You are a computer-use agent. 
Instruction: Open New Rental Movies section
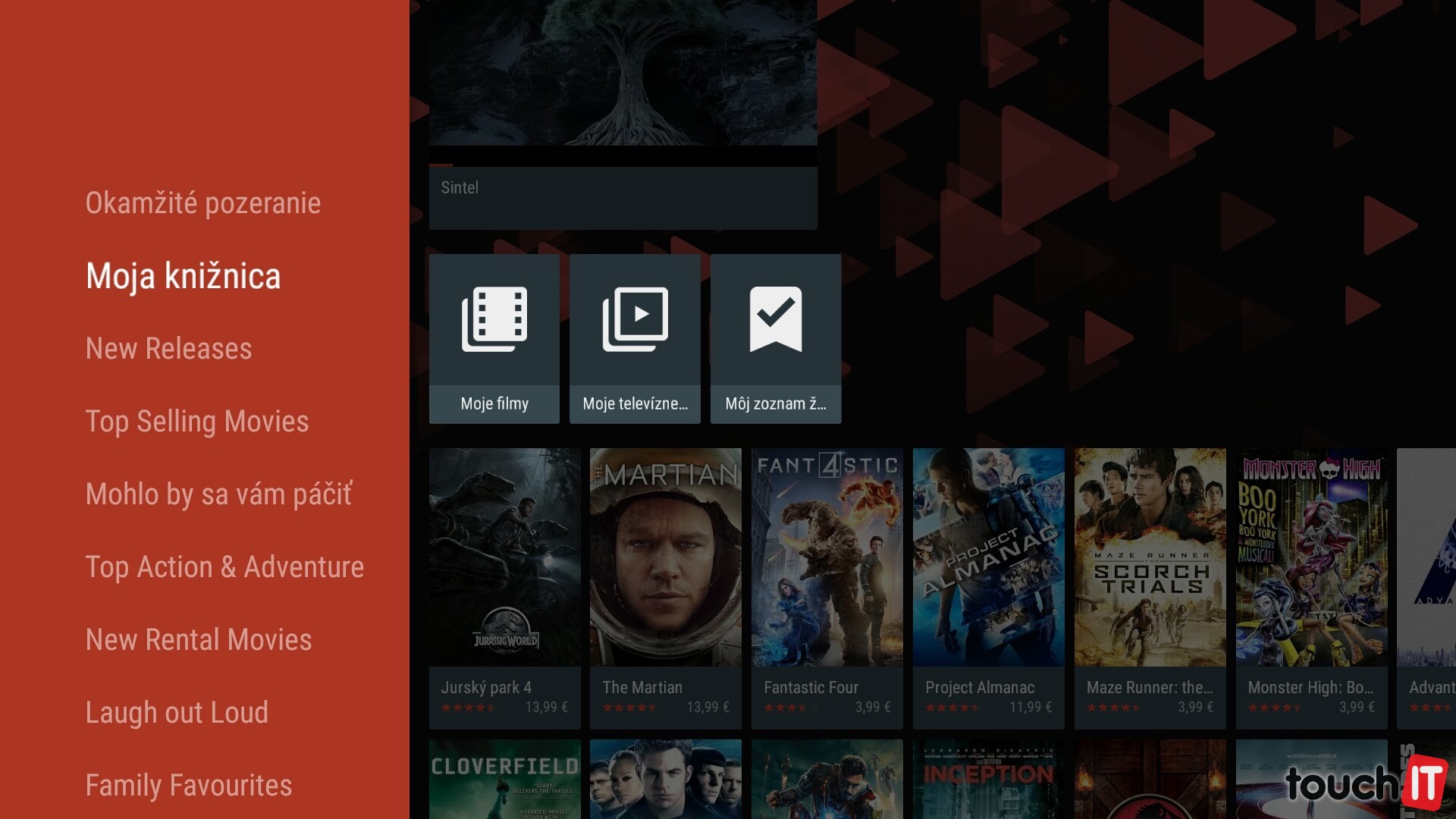pos(199,640)
